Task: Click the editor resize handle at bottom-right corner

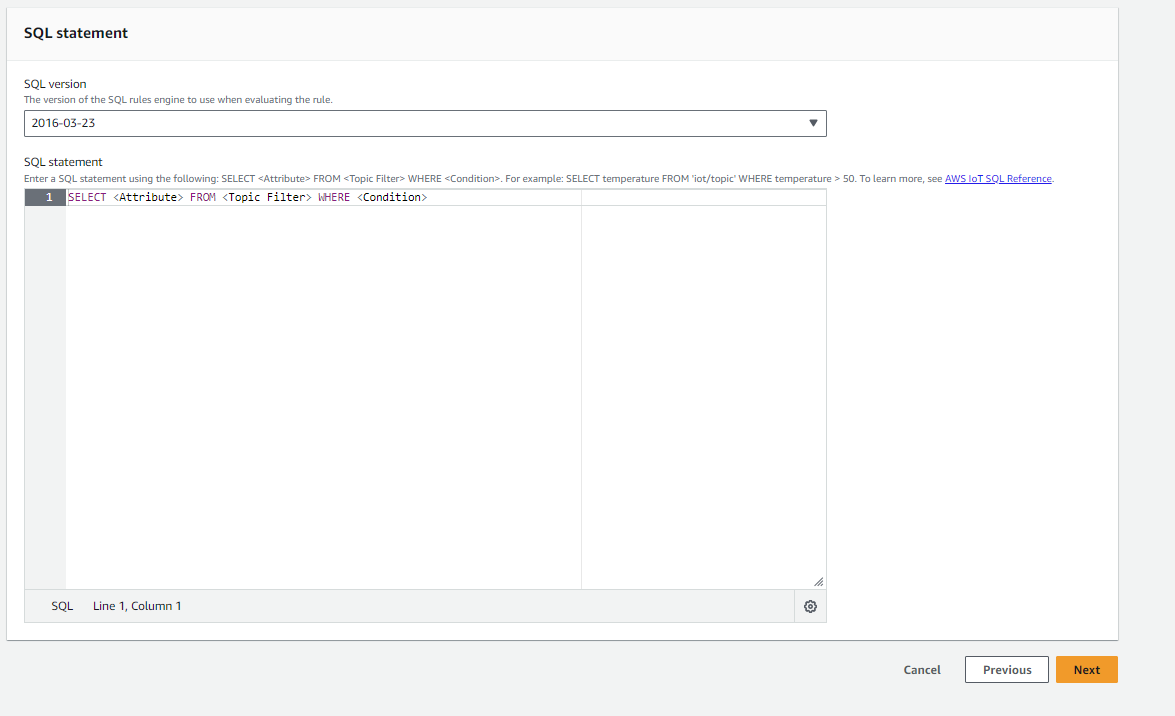Action: pyautogui.click(x=819, y=580)
